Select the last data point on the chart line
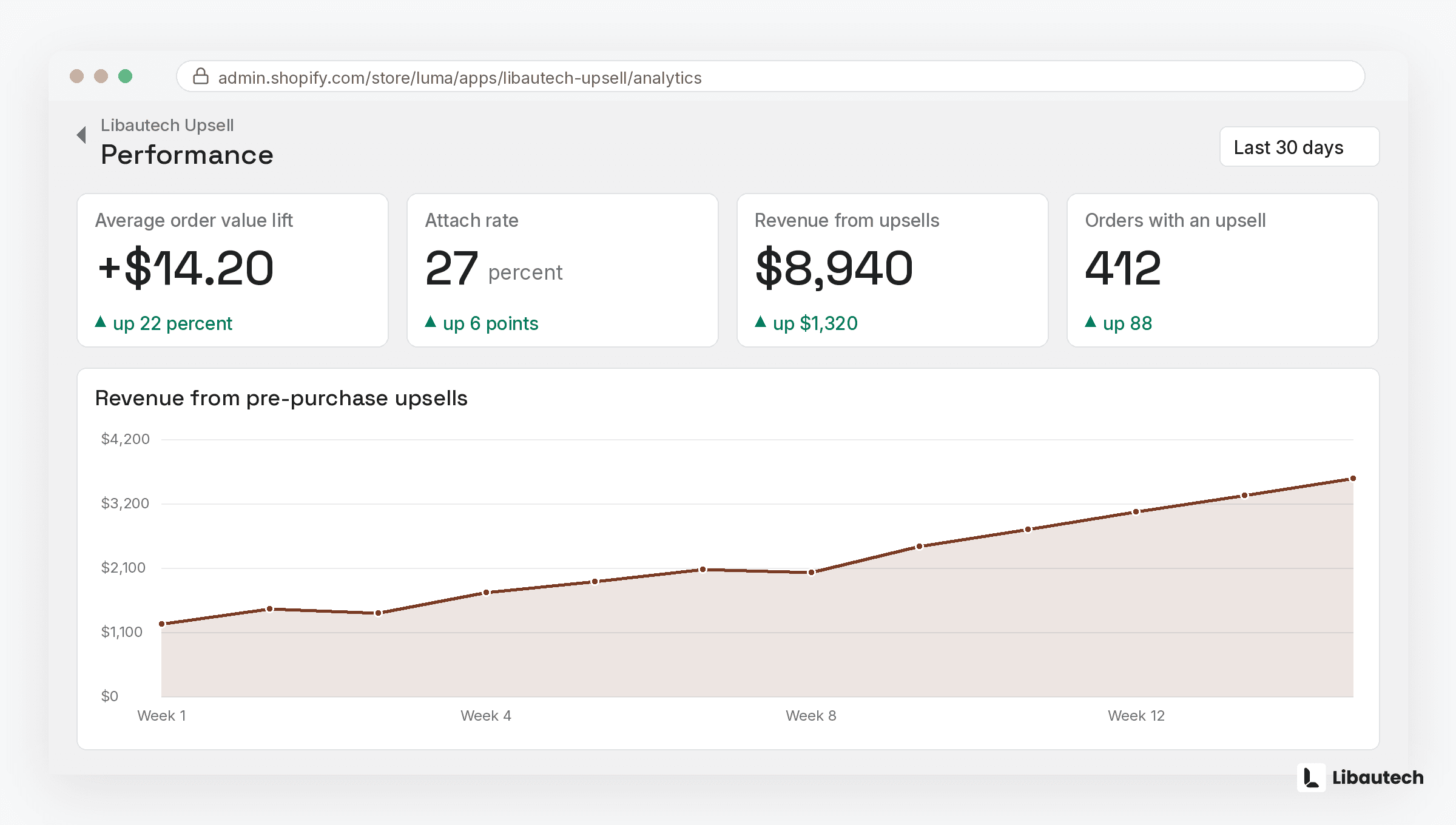This screenshot has width=1456, height=825. 1353,479
